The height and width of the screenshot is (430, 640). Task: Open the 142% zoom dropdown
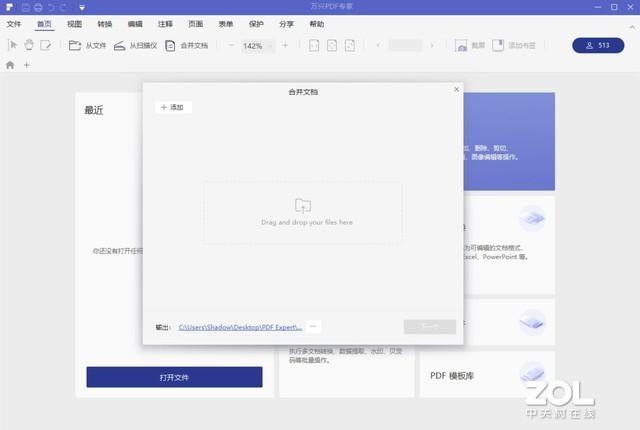[x=258, y=46]
